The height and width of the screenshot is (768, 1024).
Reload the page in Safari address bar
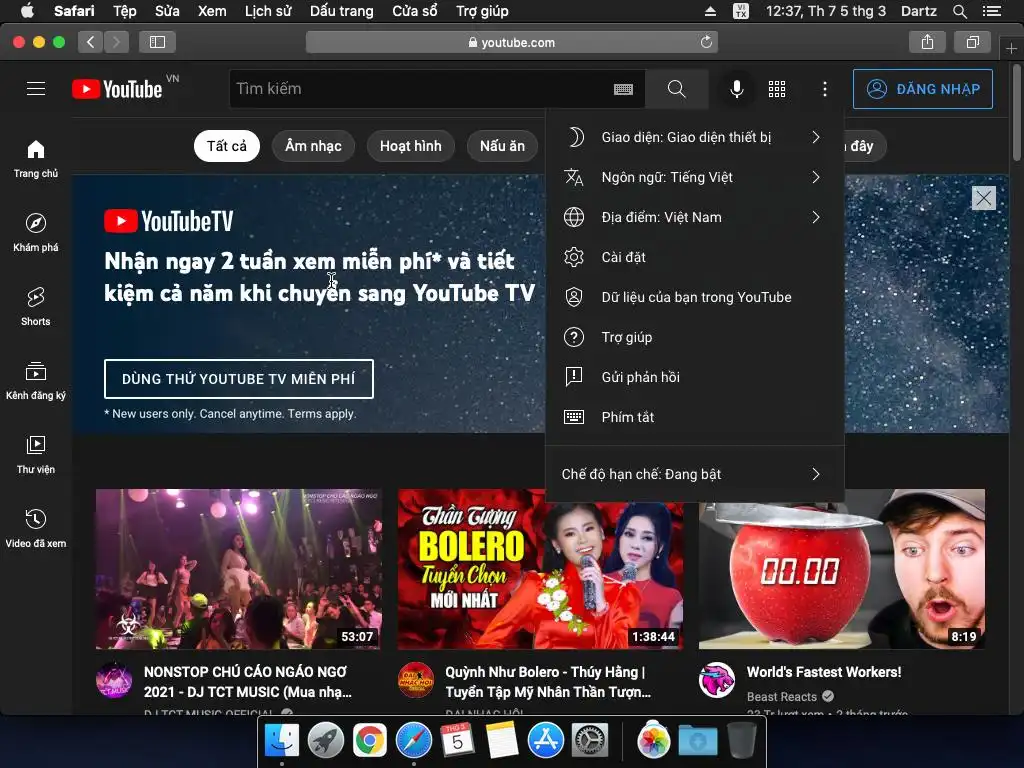tap(706, 42)
